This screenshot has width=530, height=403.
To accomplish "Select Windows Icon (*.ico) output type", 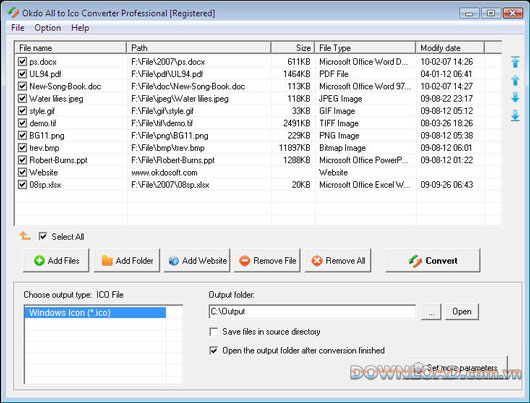I will click(95, 312).
